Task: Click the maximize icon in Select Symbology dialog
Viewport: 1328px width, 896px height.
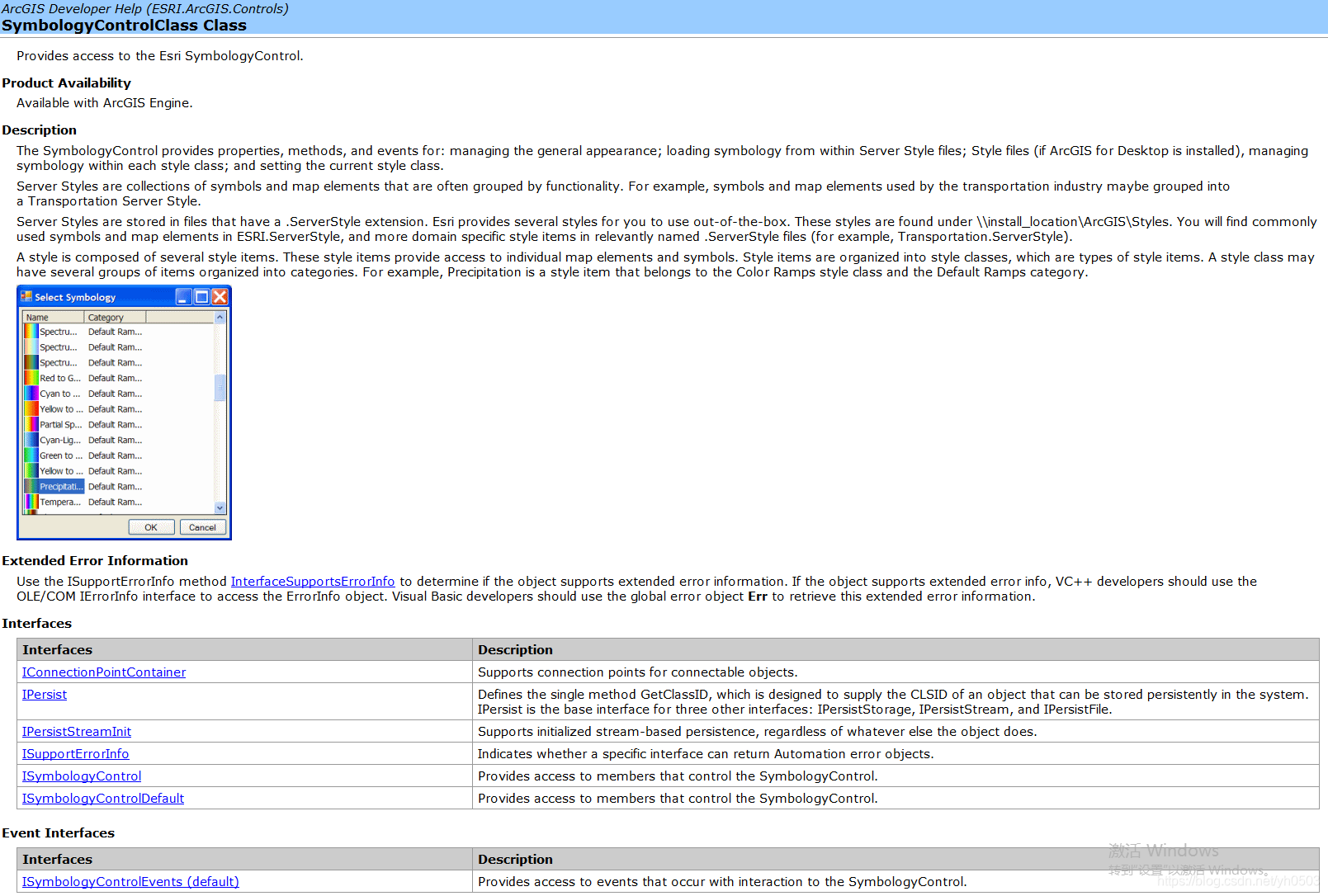Action: (x=201, y=297)
